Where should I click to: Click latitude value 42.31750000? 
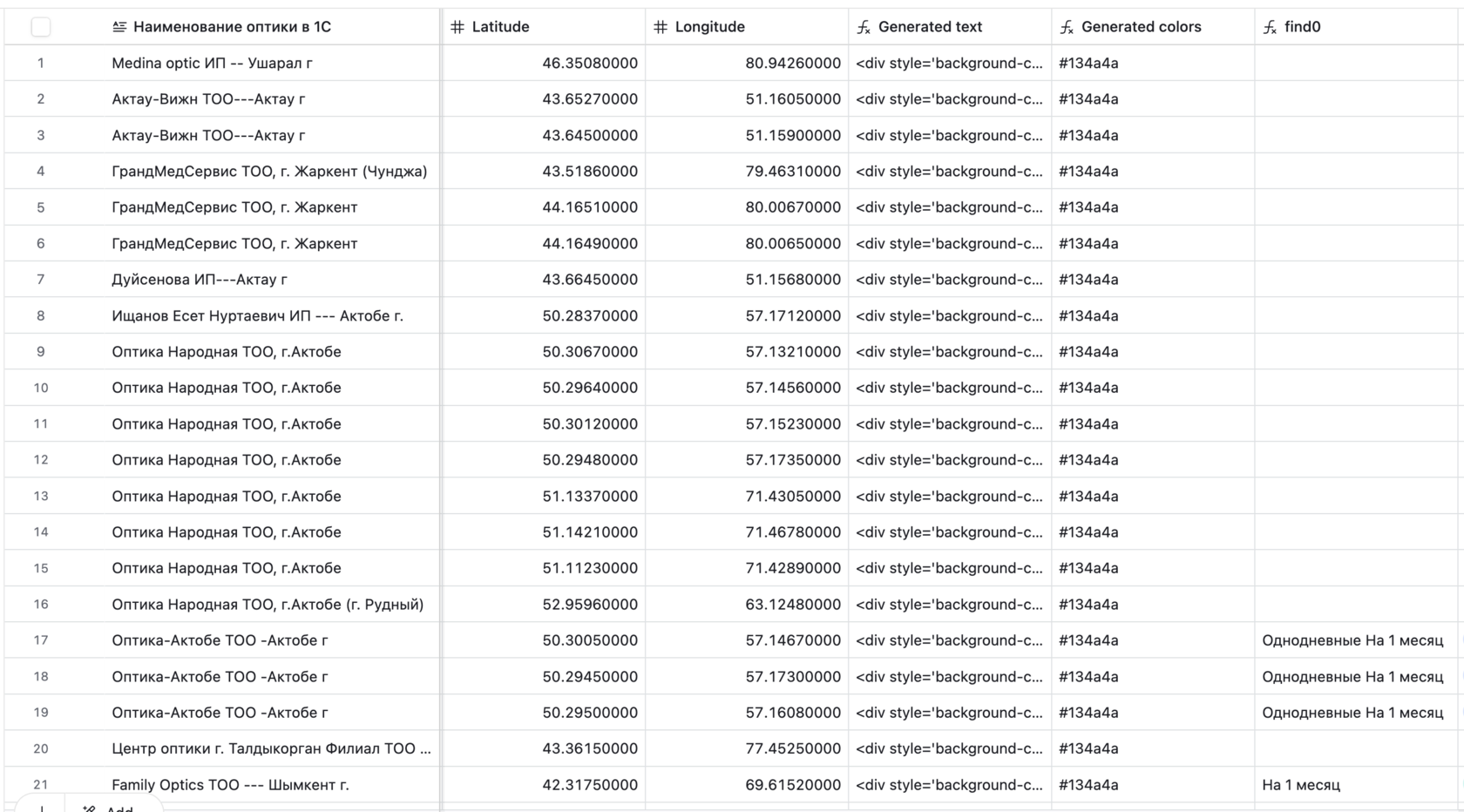tap(590, 785)
